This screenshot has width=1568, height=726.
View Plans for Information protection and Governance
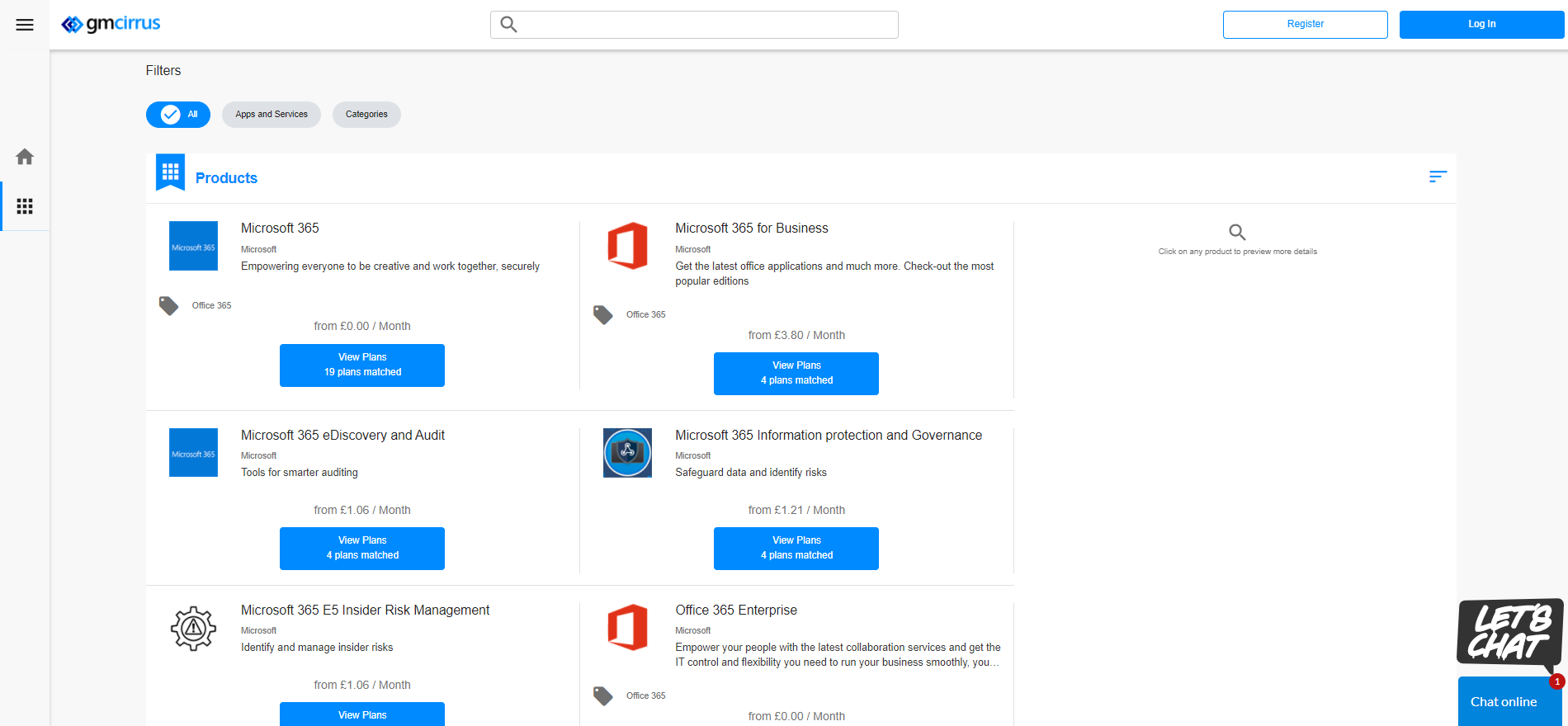pyautogui.click(x=796, y=549)
